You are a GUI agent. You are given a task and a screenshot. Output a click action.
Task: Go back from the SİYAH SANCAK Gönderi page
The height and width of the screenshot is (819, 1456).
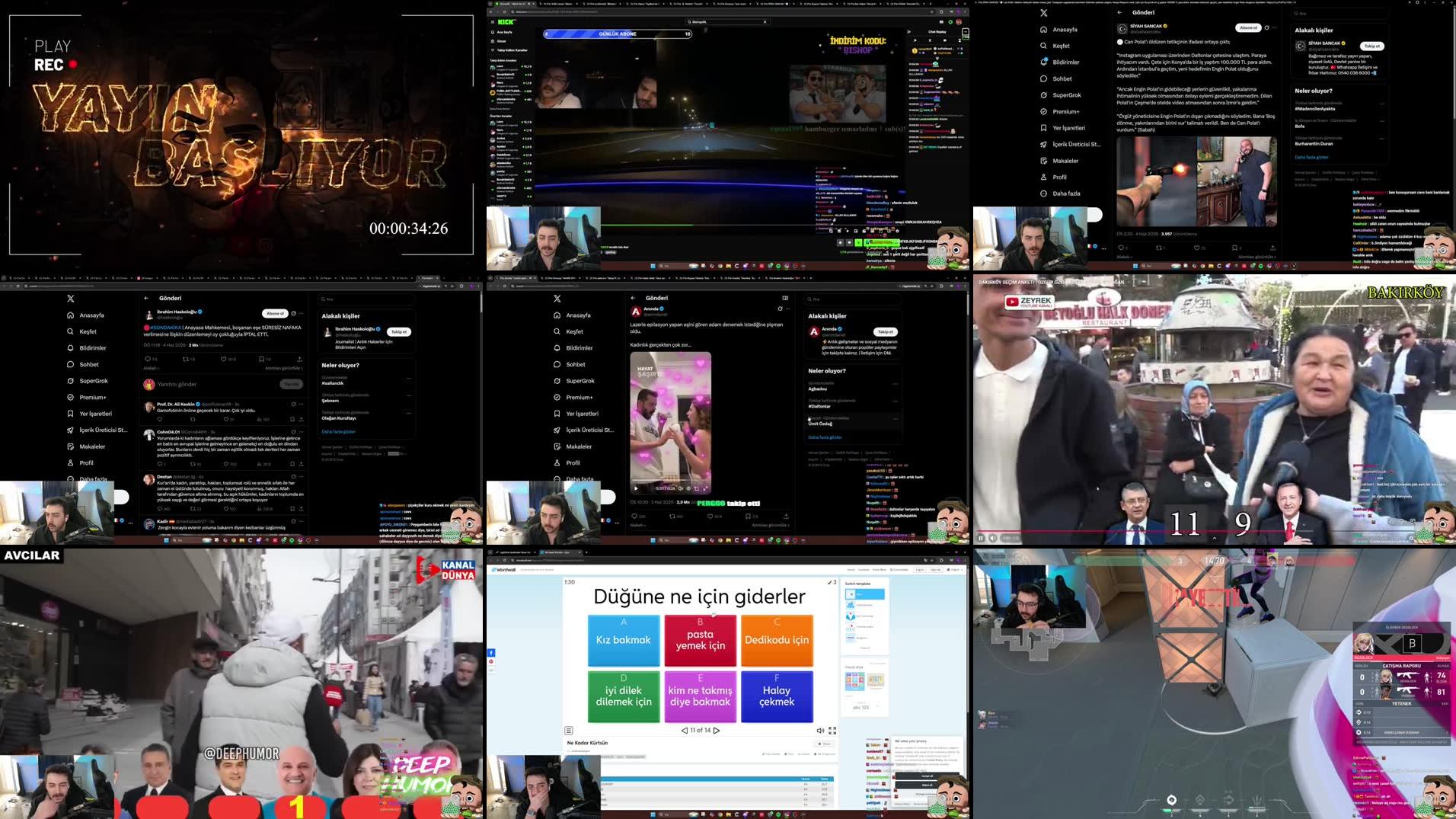pos(1119,13)
